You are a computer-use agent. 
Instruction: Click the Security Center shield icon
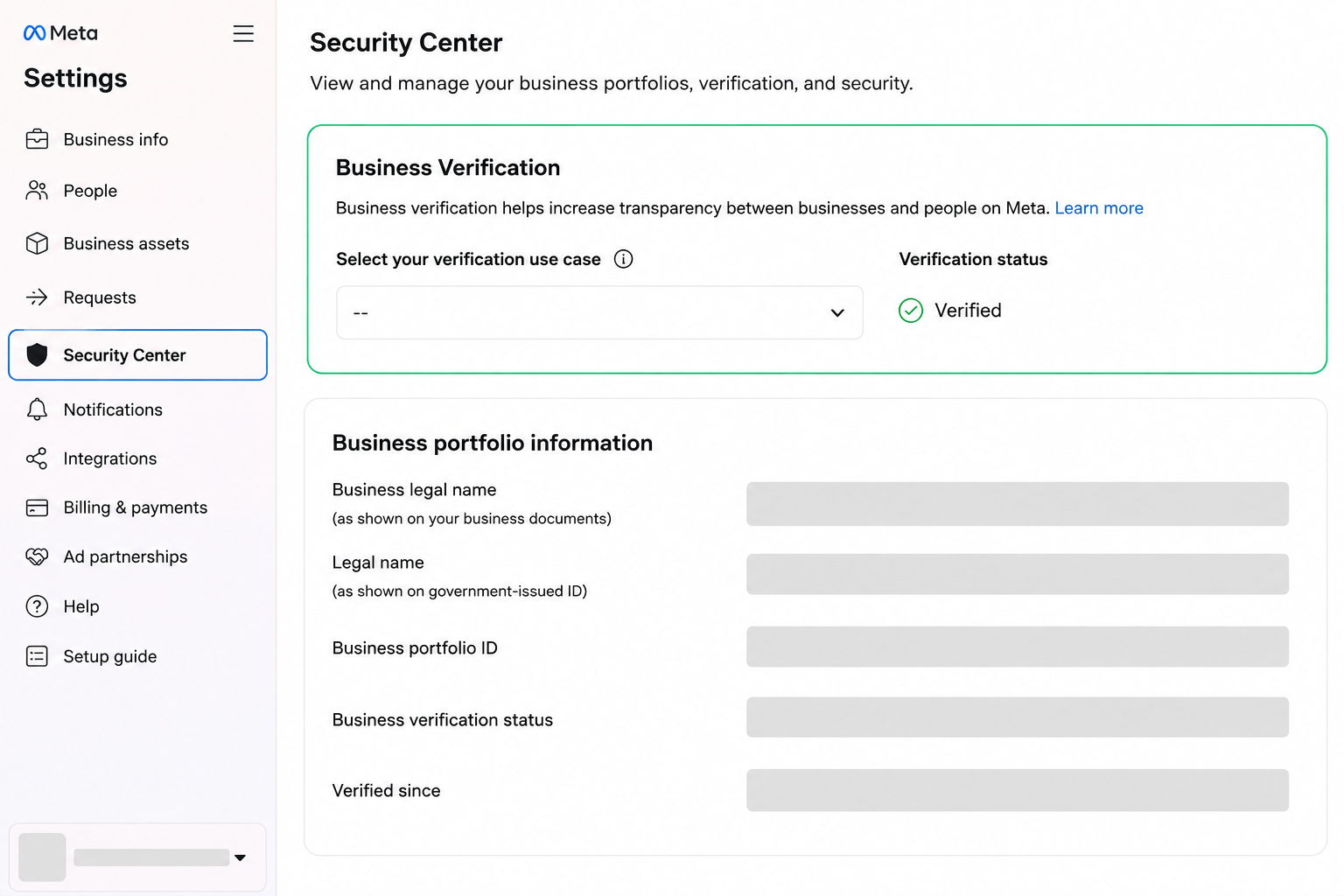click(x=37, y=354)
